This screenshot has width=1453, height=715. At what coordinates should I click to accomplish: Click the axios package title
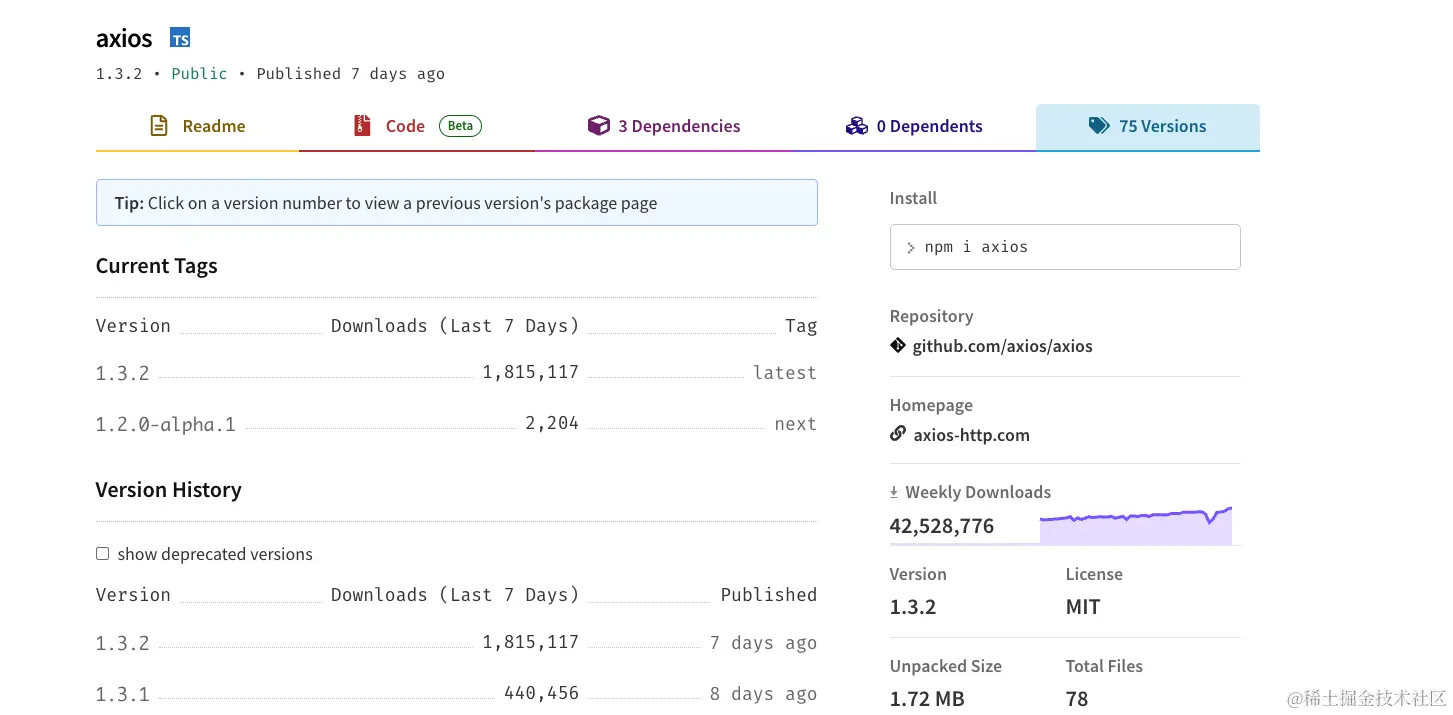[124, 39]
